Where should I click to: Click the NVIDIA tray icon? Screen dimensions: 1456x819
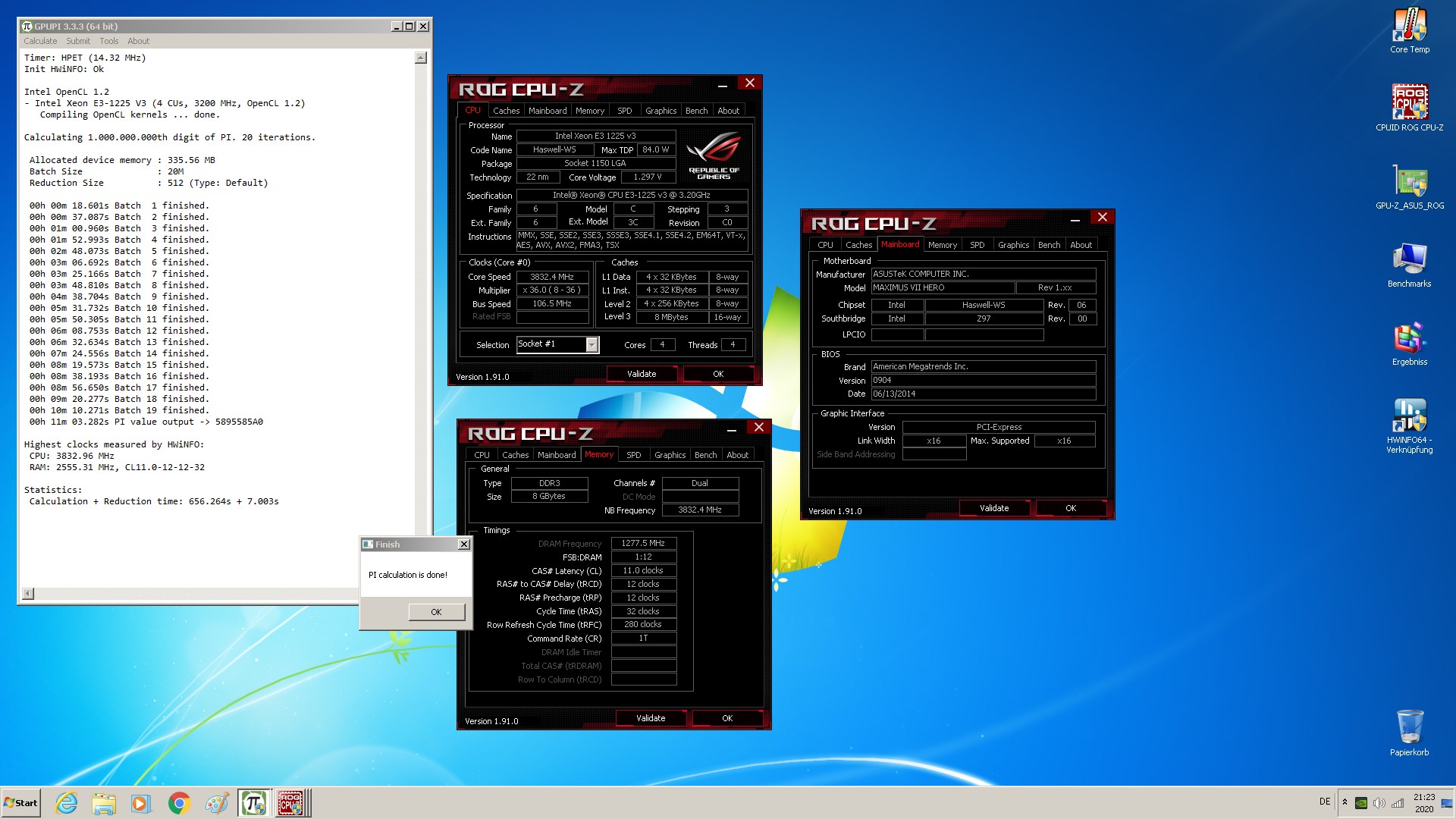(1361, 803)
